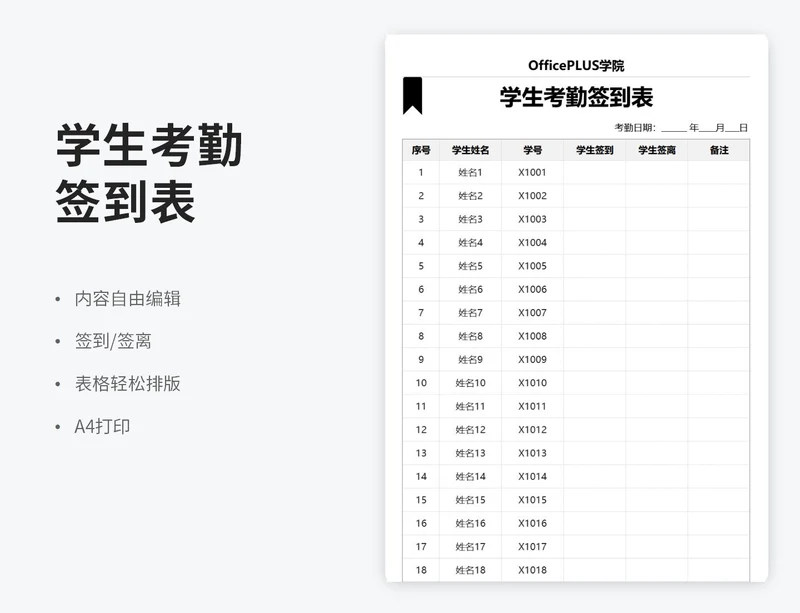Click bullet text '签到/签离'

(x=113, y=341)
